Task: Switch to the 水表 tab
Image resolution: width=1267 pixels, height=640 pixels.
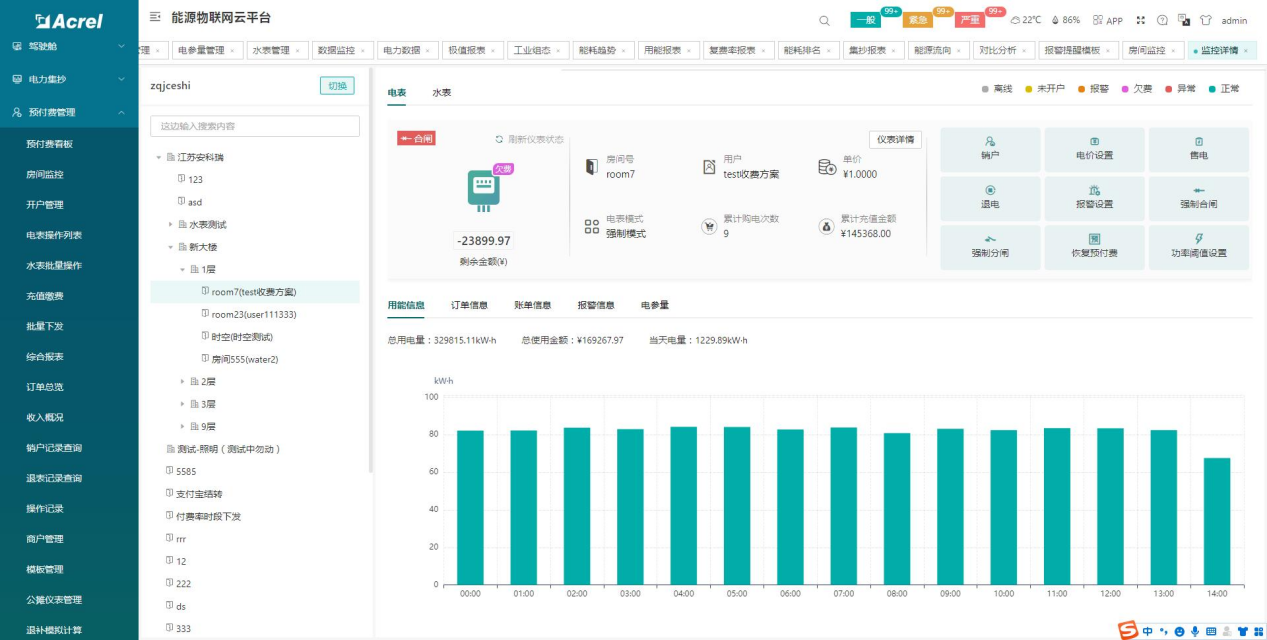Action: (442, 92)
